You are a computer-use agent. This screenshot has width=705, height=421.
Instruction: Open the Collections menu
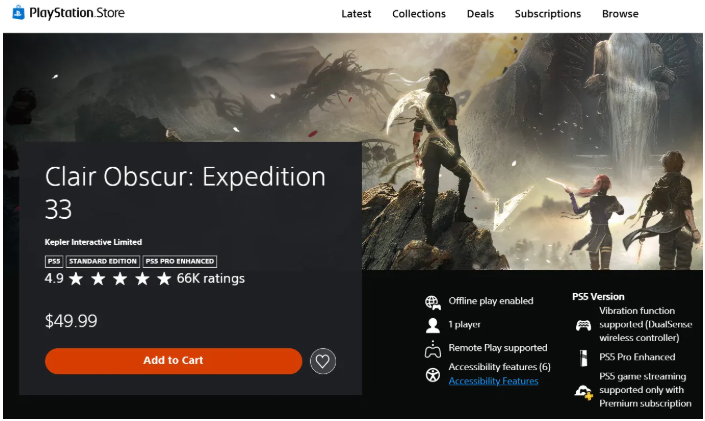(419, 14)
